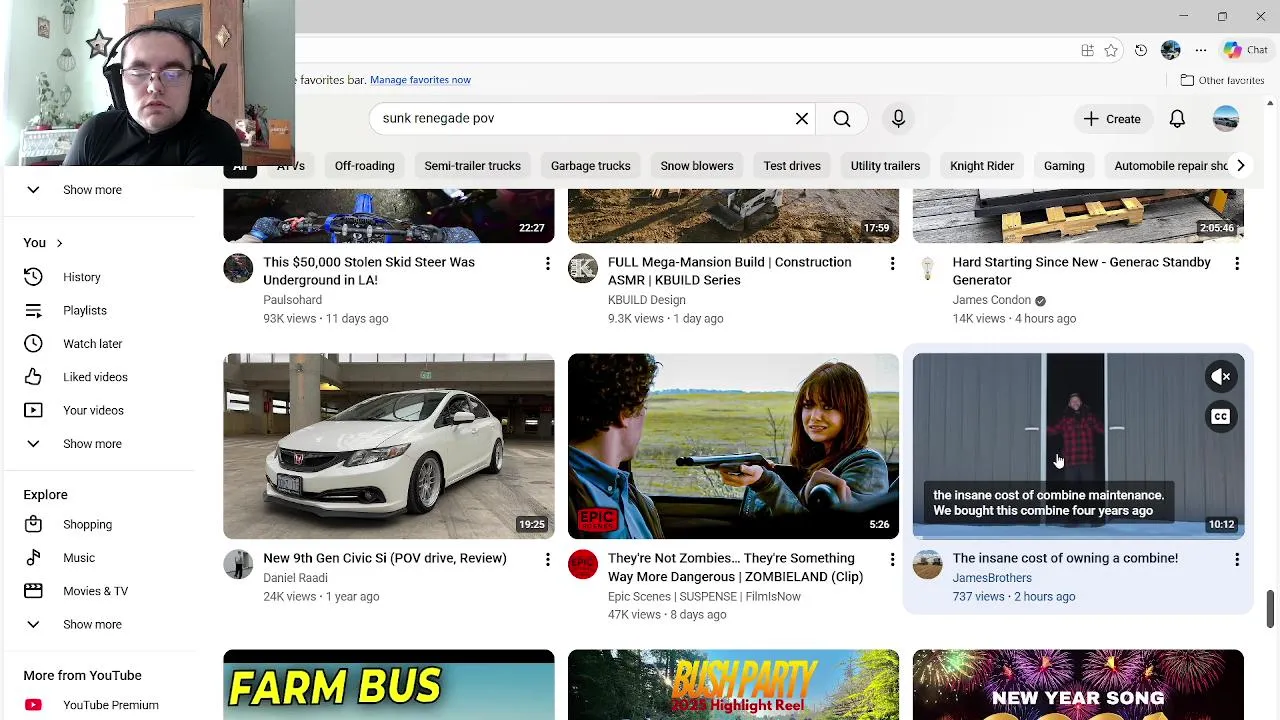The width and height of the screenshot is (1280, 720).
Task: Select the Semi-trailer trucks chip
Action: click(x=473, y=166)
